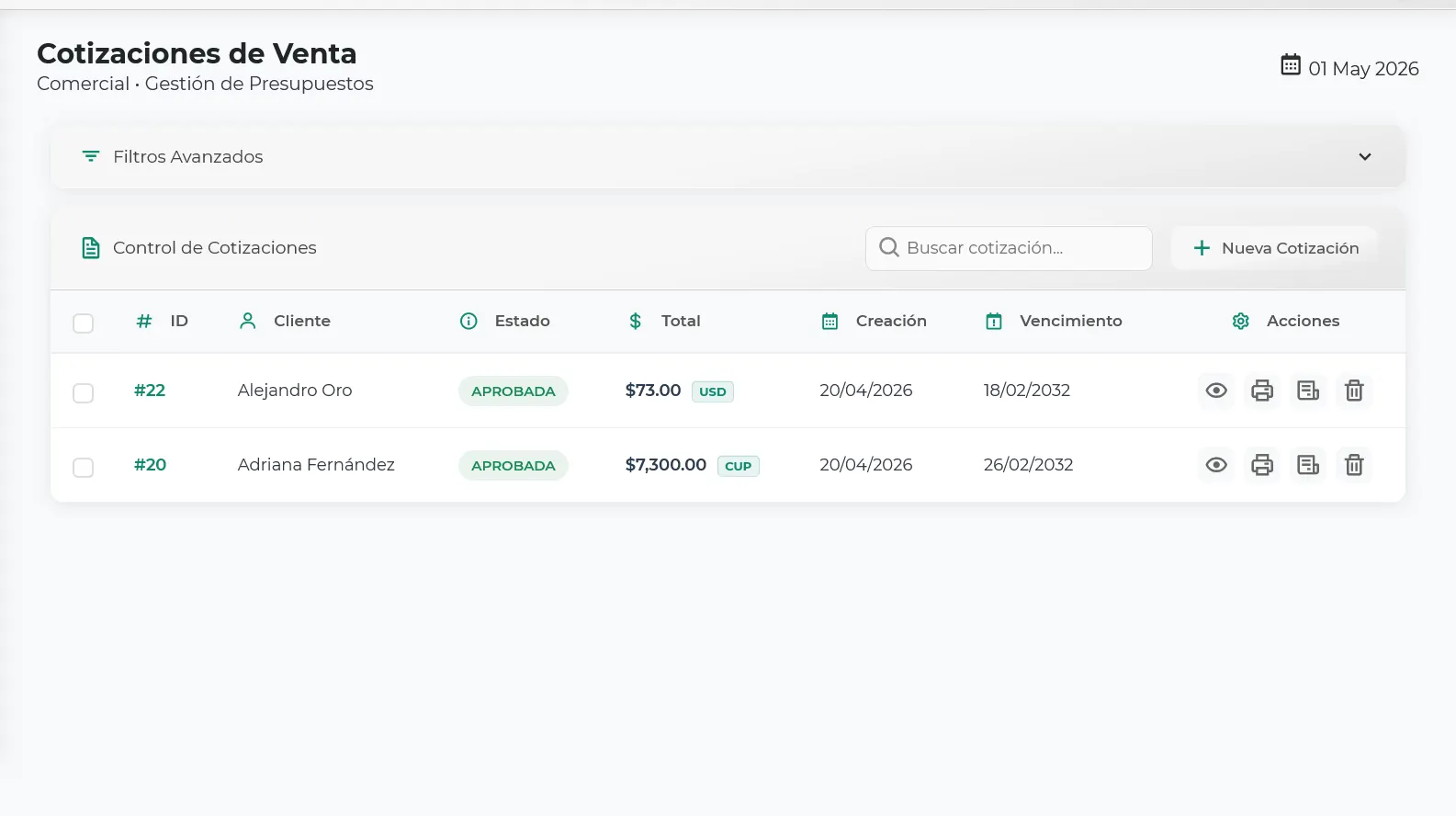Viewport: 1456px width, 816px height.
Task: Click the filter lines icon beside Filtros Avanzados
Action: [91, 156]
